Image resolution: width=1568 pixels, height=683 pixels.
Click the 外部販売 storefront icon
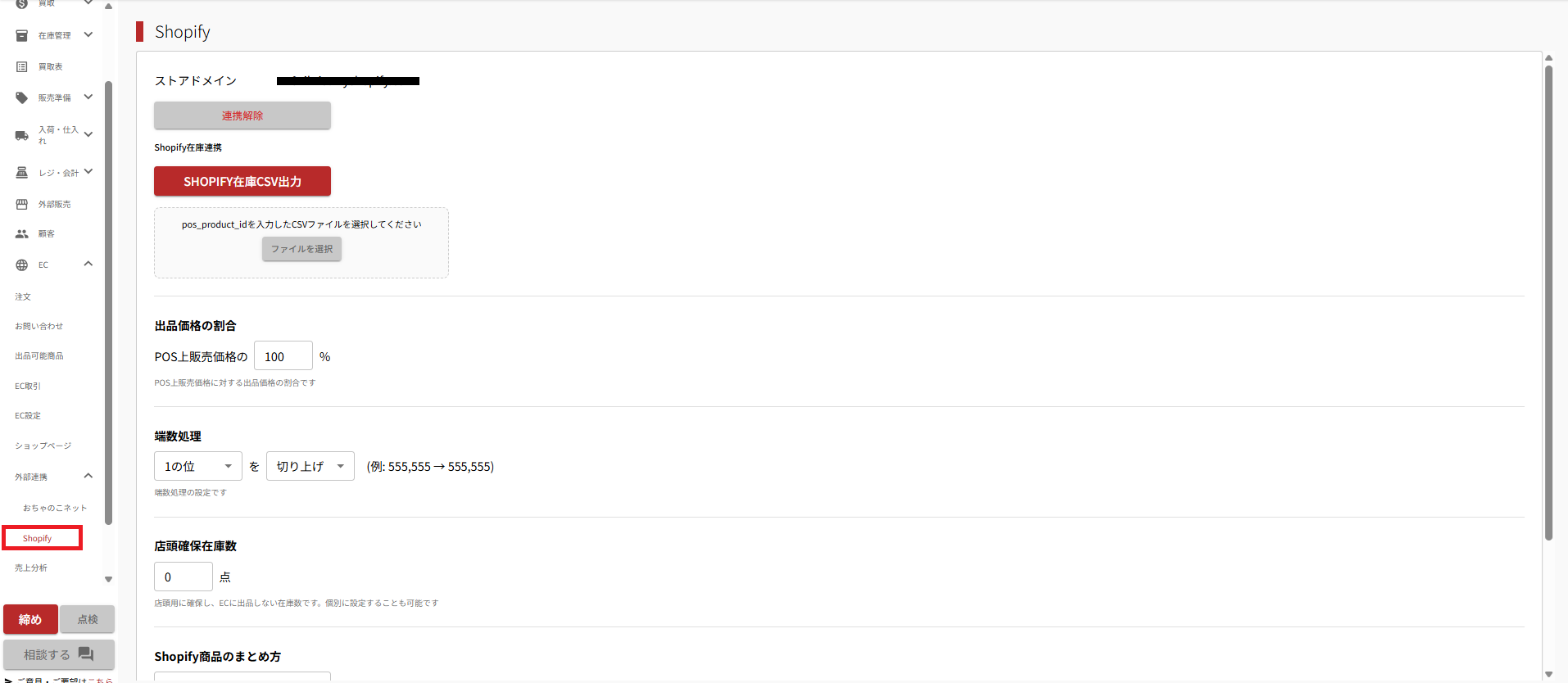pyautogui.click(x=22, y=204)
